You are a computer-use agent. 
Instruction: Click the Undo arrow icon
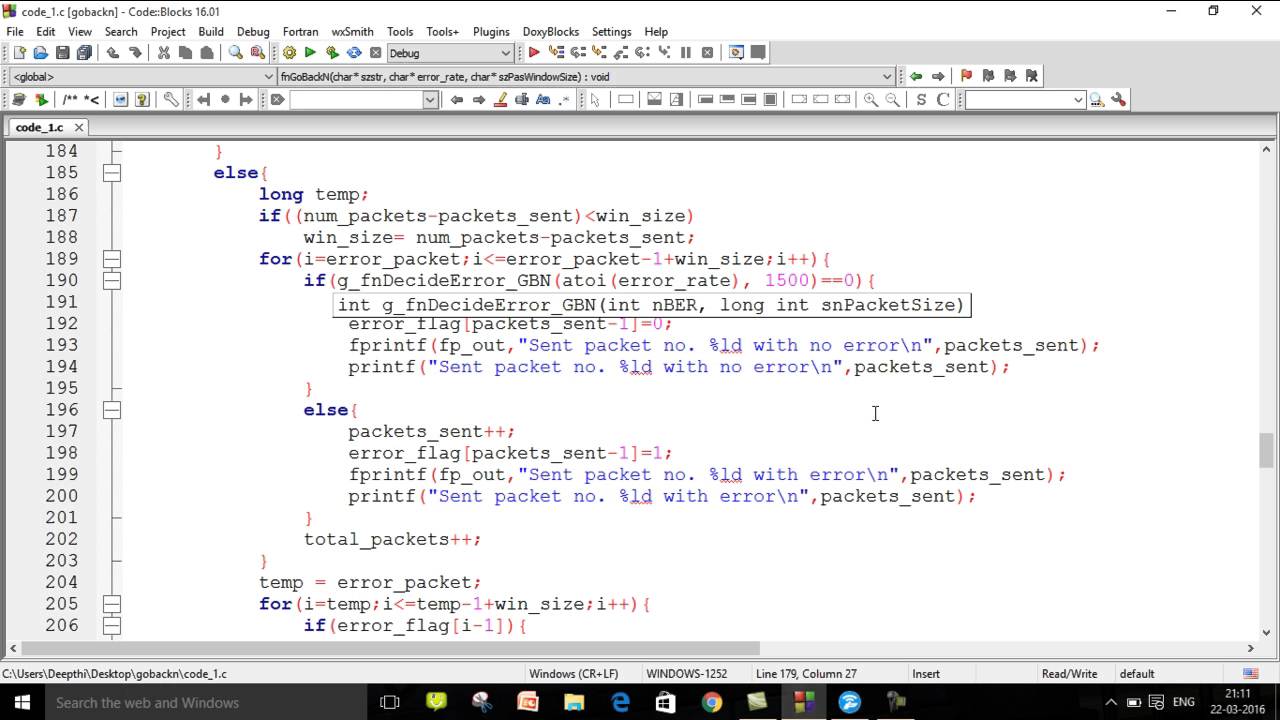113,53
